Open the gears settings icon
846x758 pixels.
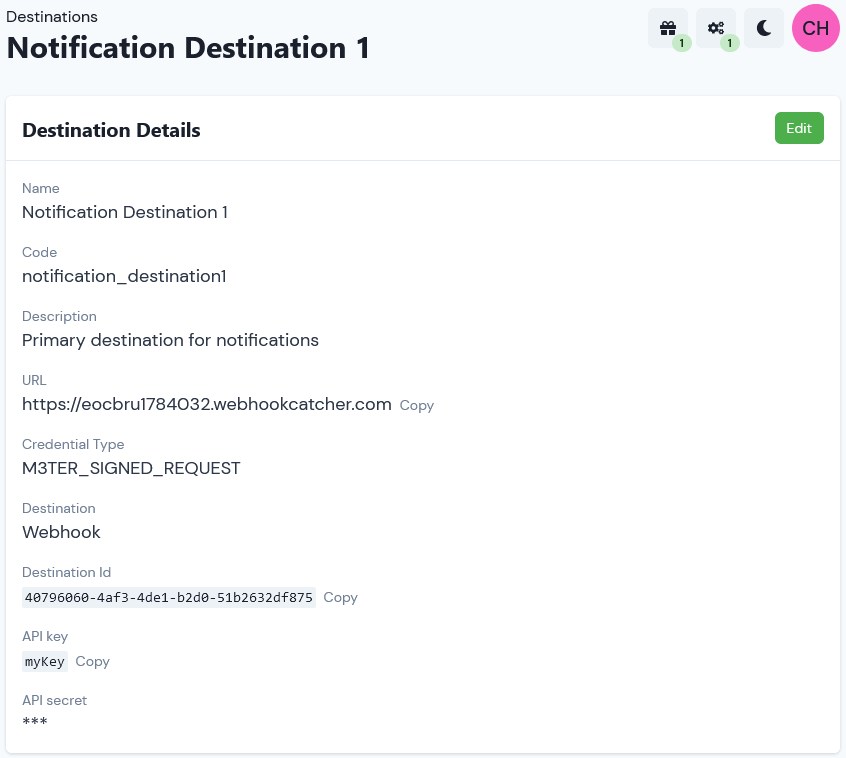click(x=715, y=28)
